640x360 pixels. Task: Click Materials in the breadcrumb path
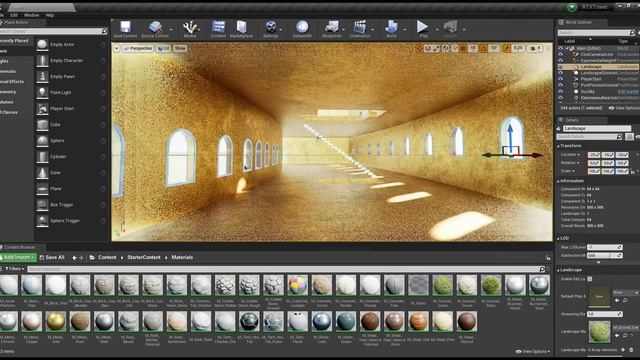click(x=182, y=258)
